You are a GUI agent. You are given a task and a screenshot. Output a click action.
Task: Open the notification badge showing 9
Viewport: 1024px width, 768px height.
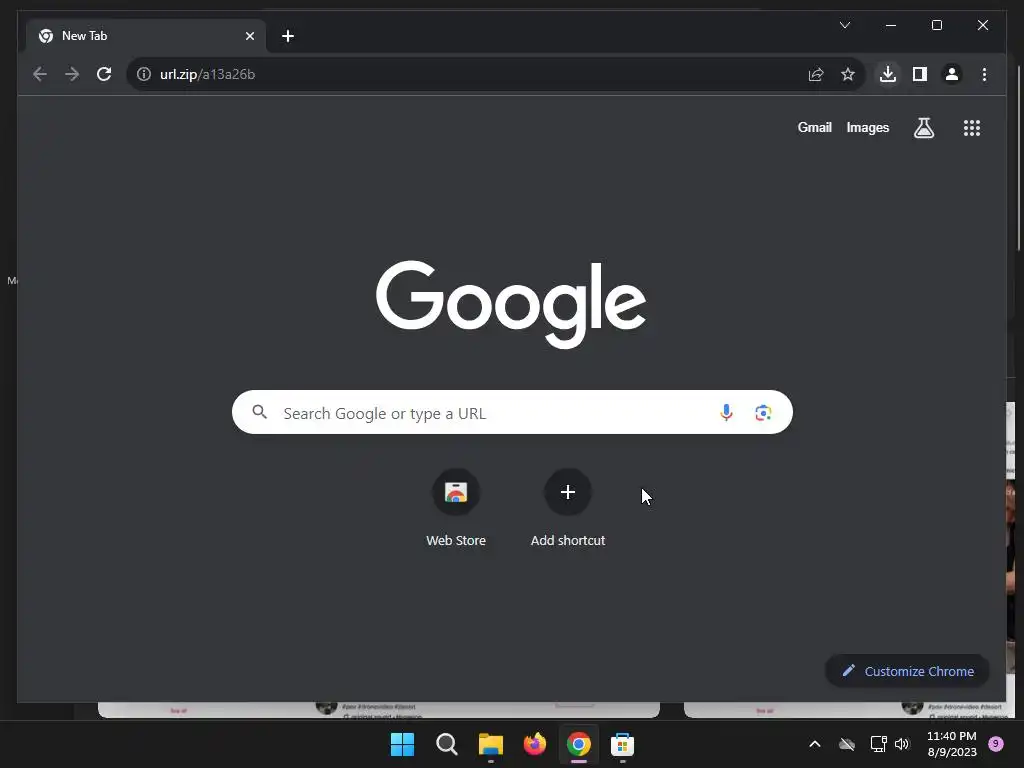996,743
